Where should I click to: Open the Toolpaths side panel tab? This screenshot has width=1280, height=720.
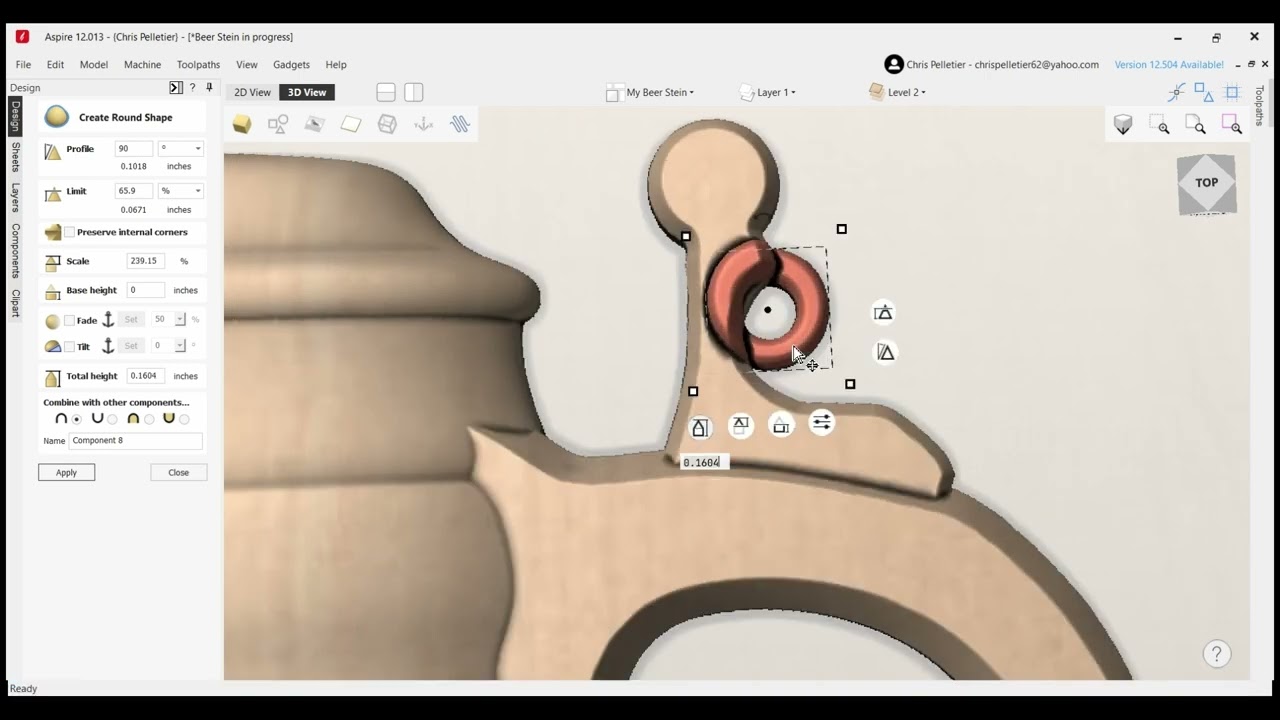tap(1259, 106)
